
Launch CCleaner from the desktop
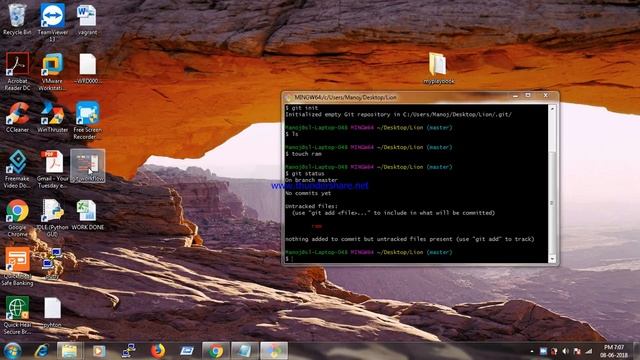coord(17,117)
